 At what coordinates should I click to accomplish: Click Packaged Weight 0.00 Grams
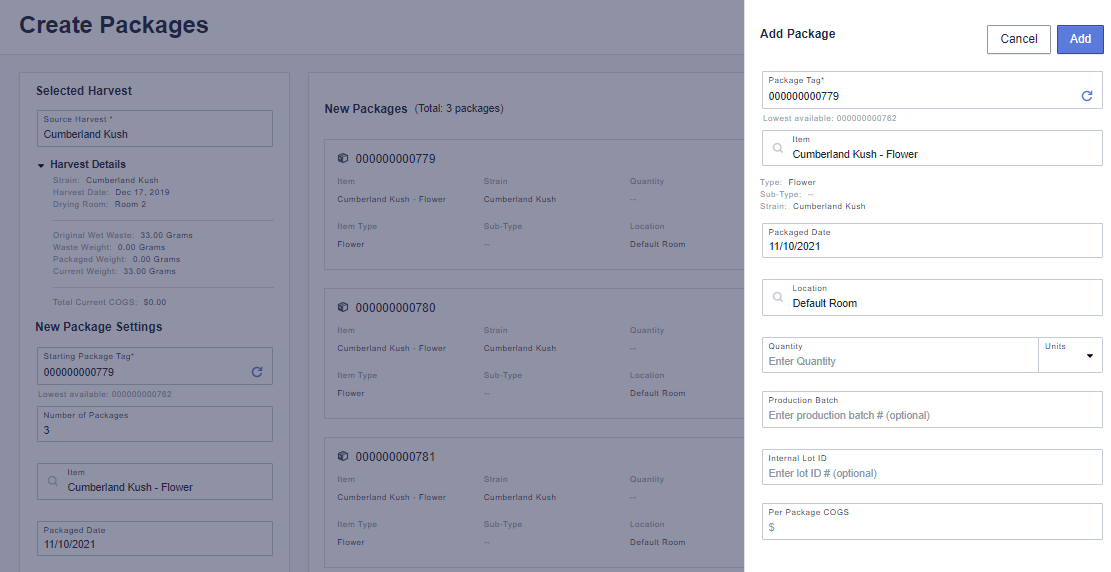coord(116,259)
